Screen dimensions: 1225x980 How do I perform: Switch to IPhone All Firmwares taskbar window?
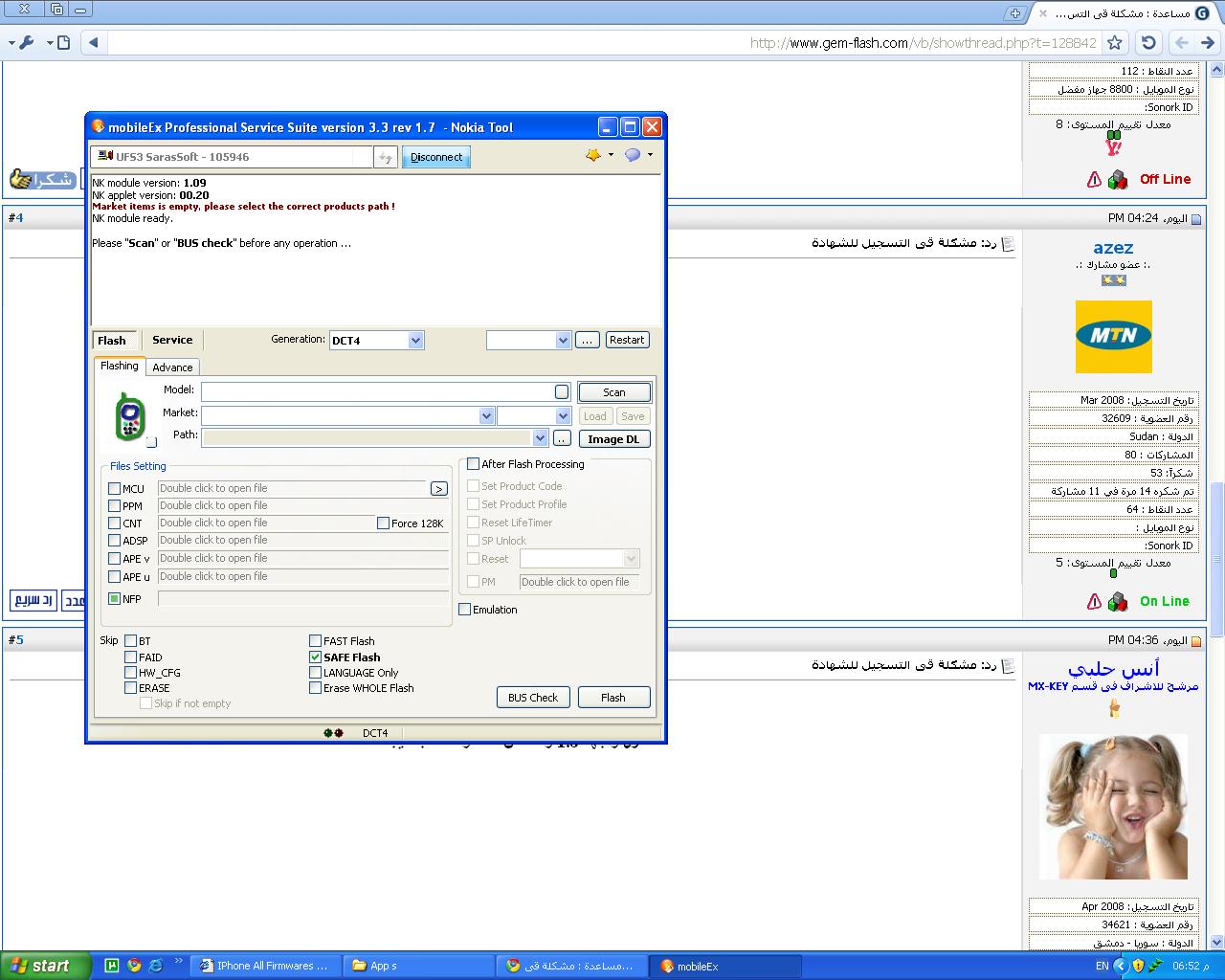264,967
